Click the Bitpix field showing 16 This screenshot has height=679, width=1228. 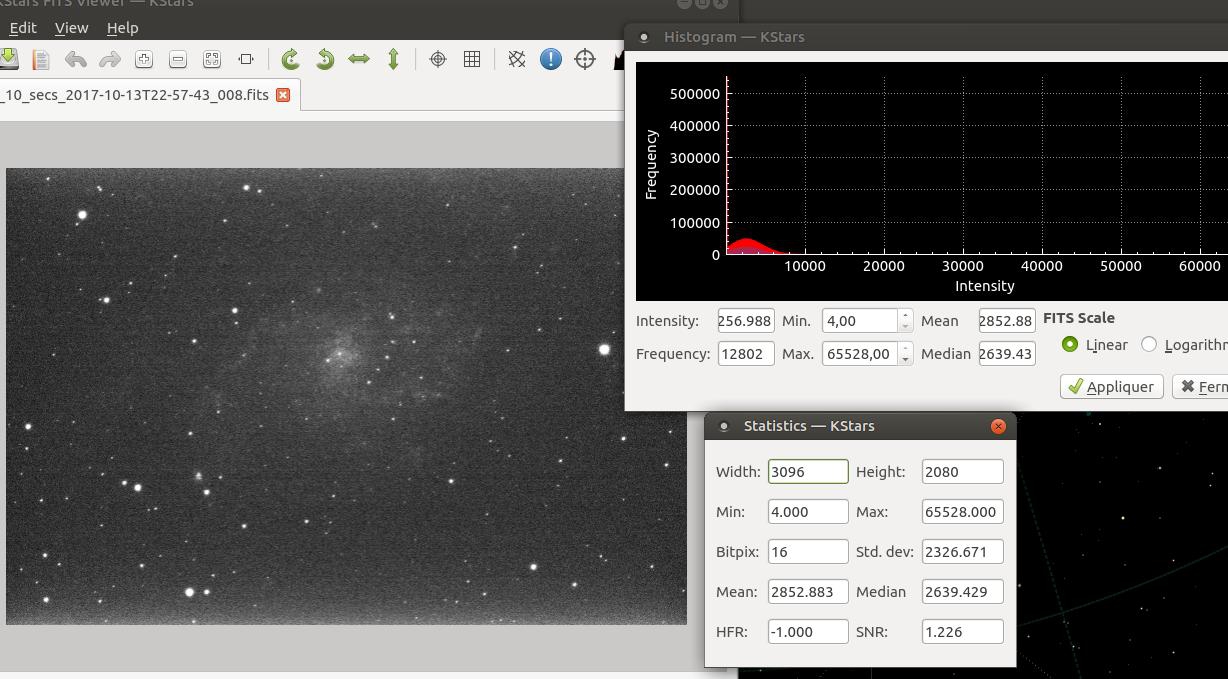coord(808,552)
